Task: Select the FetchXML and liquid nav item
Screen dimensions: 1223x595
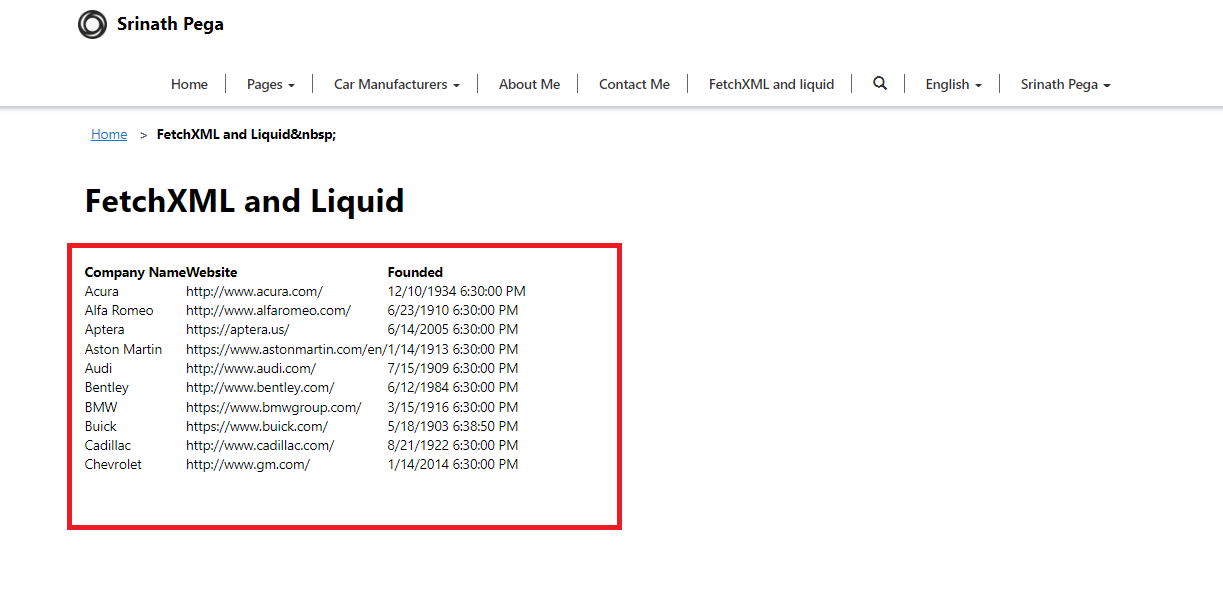Action: [x=770, y=84]
